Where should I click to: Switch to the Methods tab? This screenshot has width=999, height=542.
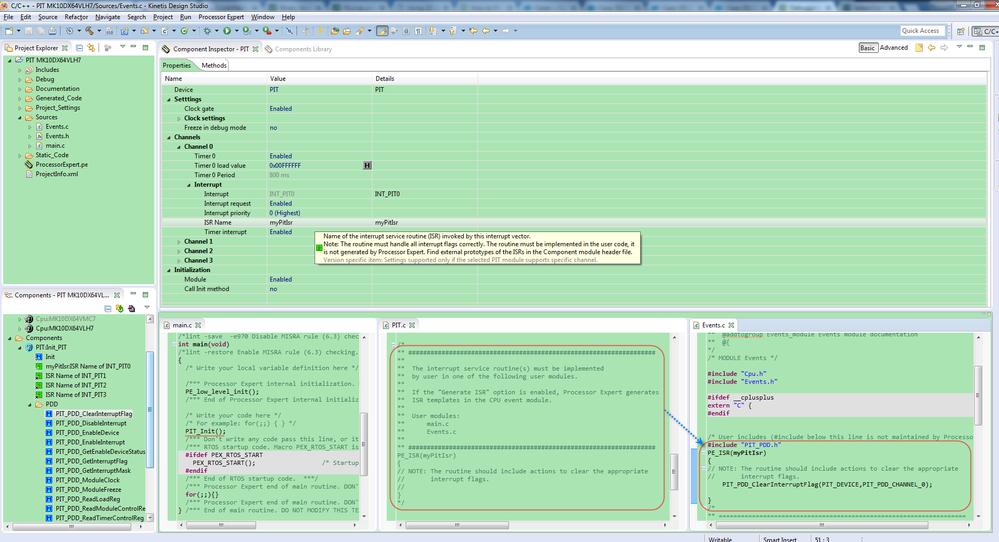click(x=214, y=66)
